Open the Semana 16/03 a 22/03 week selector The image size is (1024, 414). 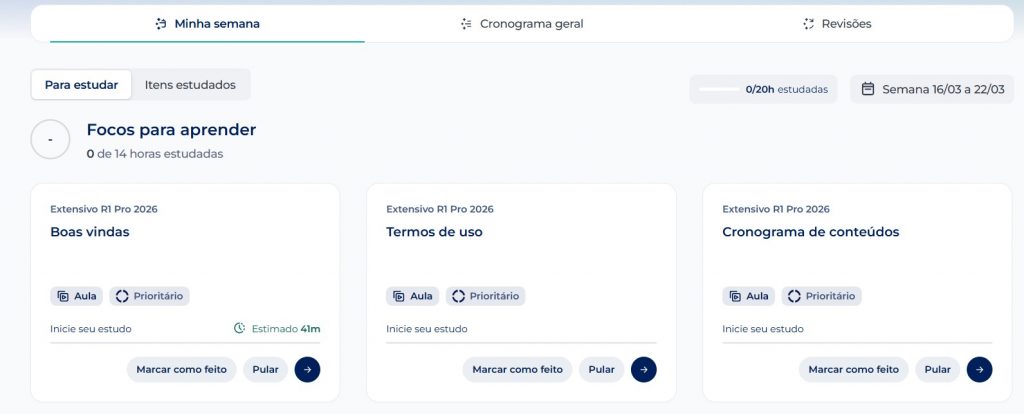click(932, 89)
